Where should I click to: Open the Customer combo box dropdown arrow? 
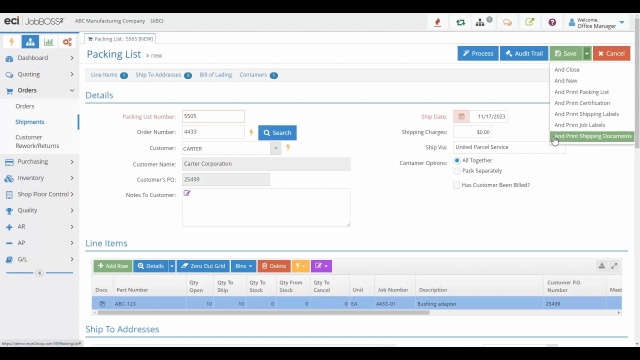click(x=276, y=149)
